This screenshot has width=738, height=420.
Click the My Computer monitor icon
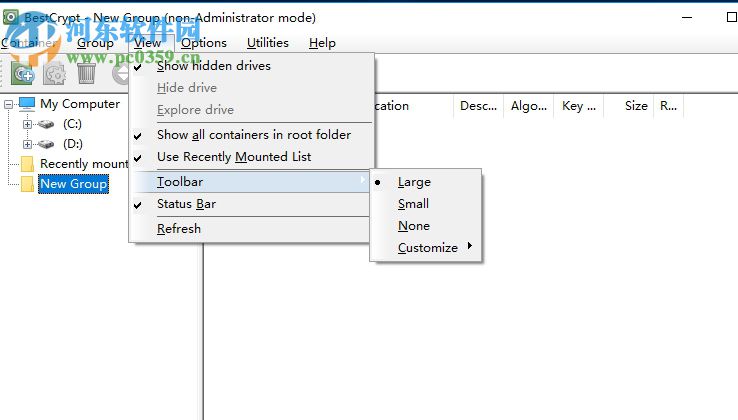[27, 104]
